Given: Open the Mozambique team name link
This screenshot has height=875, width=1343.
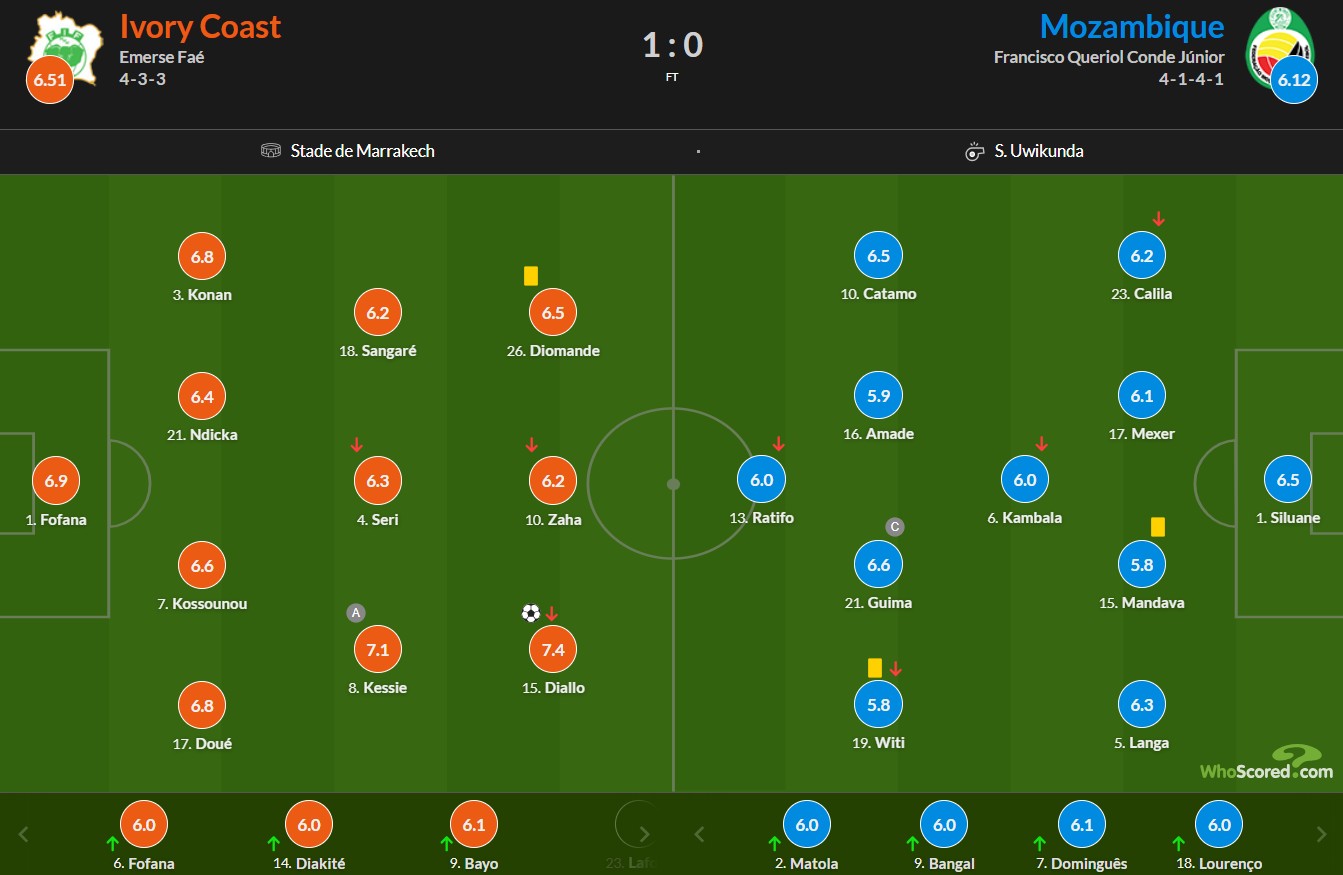Looking at the screenshot, I should coord(1132,26).
